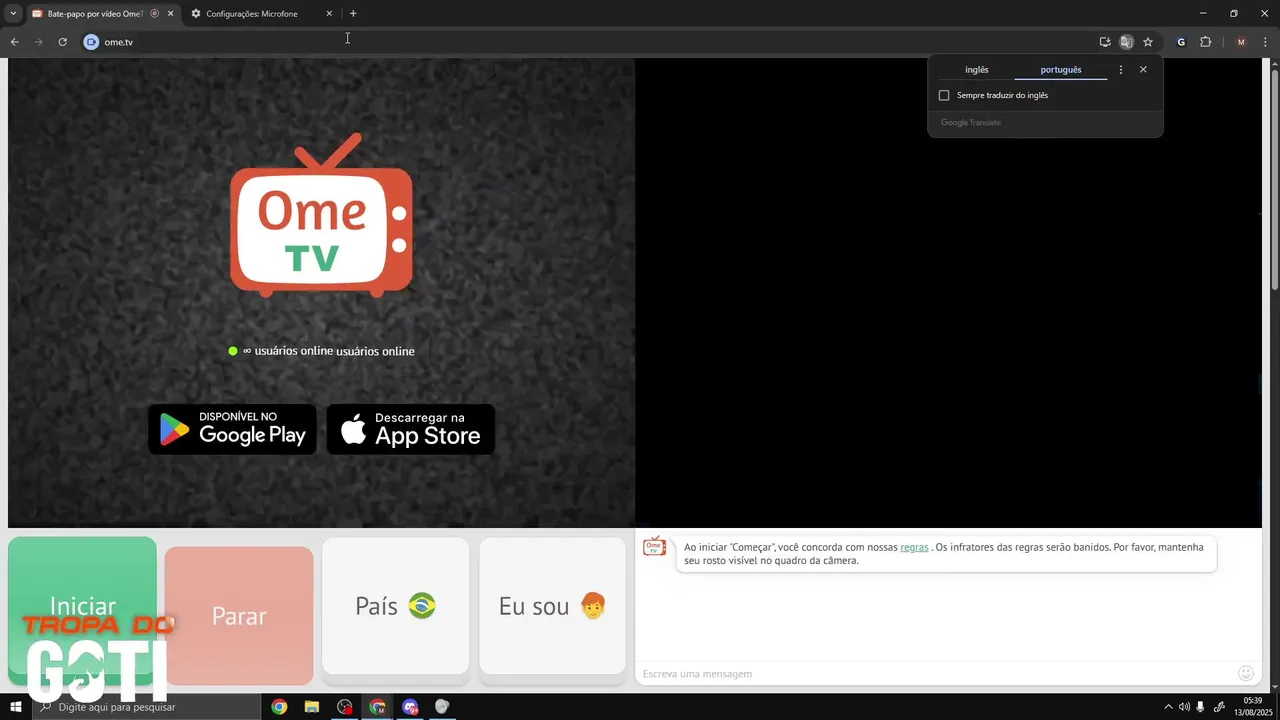Open Windows Start menu
1280x720 pixels.
click(15, 707)
